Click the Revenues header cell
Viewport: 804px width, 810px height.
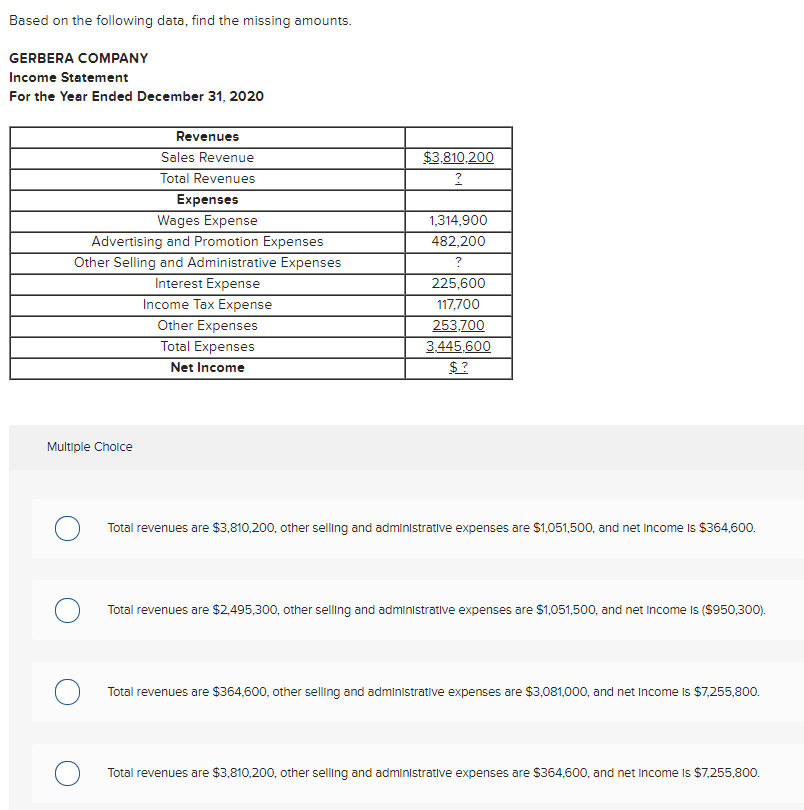pyautogui.click(x=207, y=136)
